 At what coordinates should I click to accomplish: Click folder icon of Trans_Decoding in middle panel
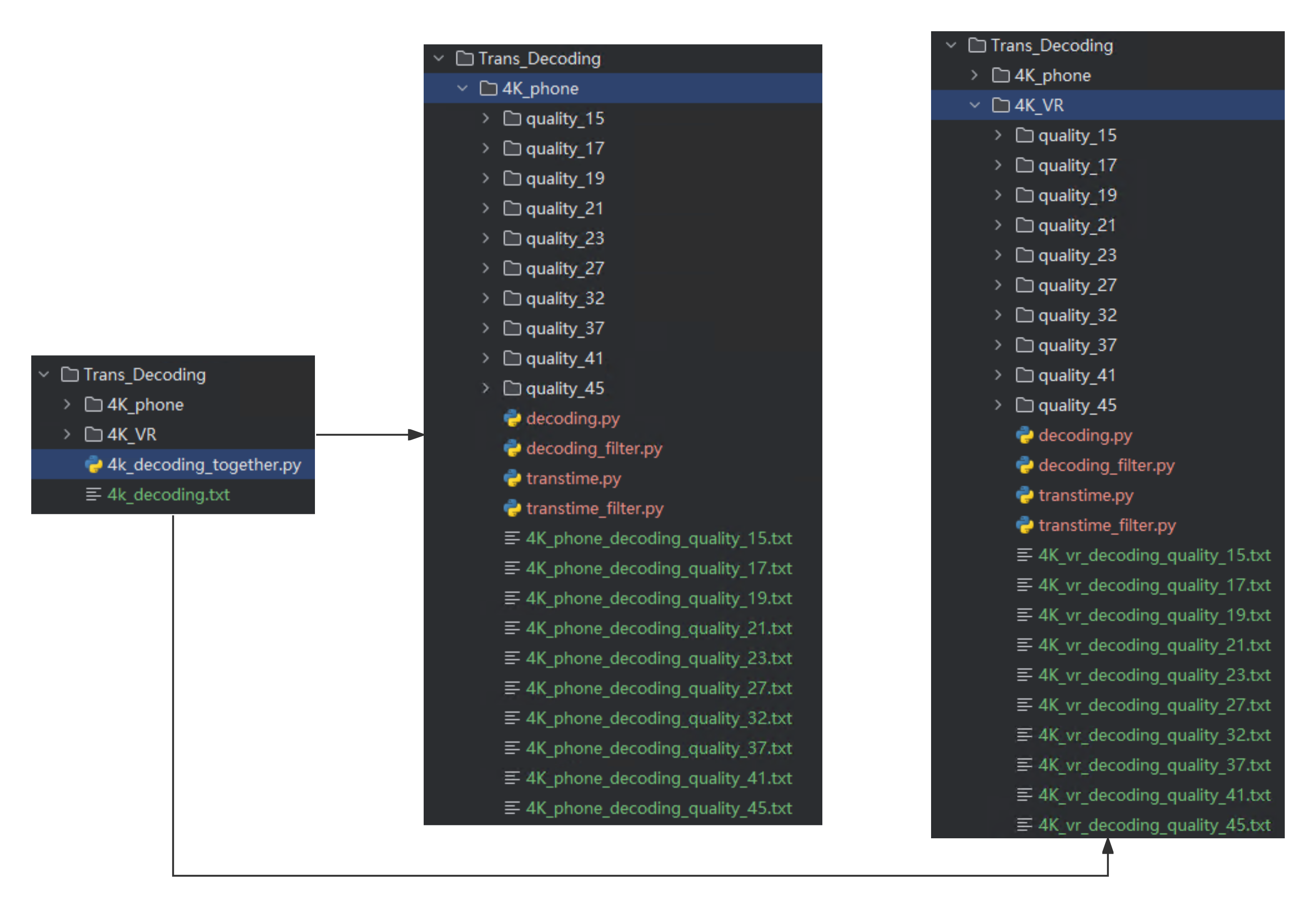point(465,59)
